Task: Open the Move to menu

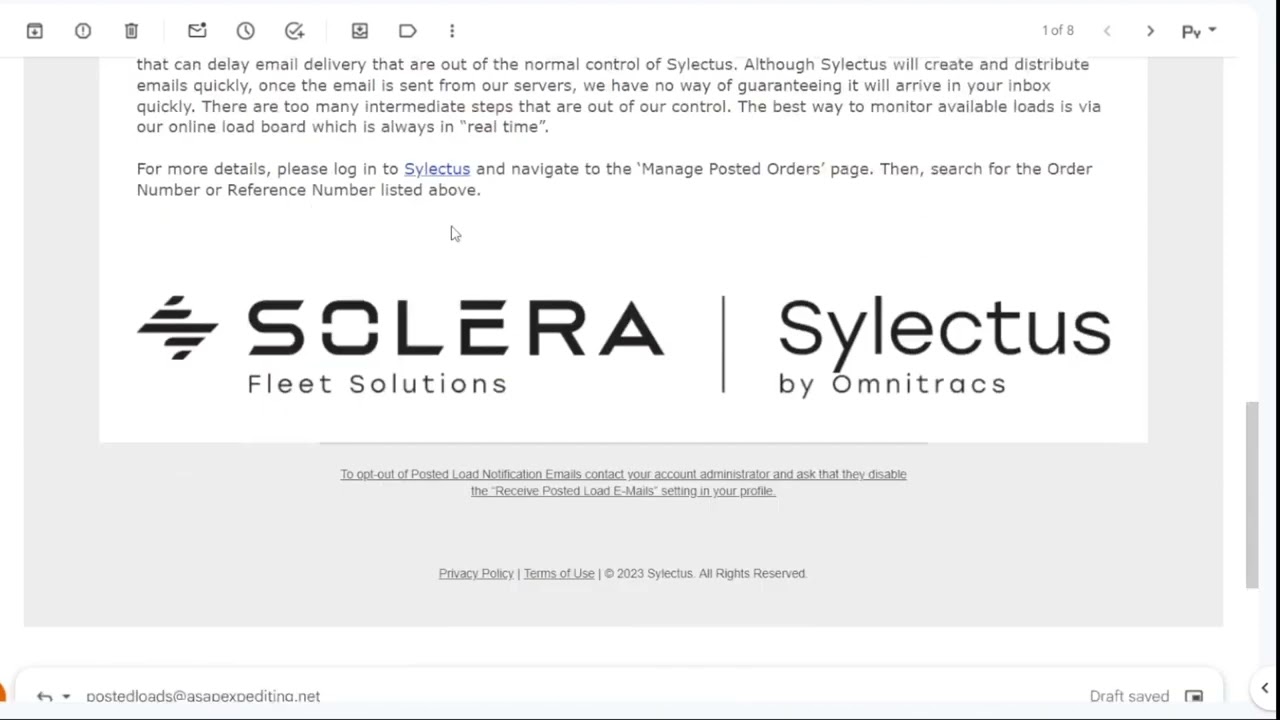Action: [360, 31]
